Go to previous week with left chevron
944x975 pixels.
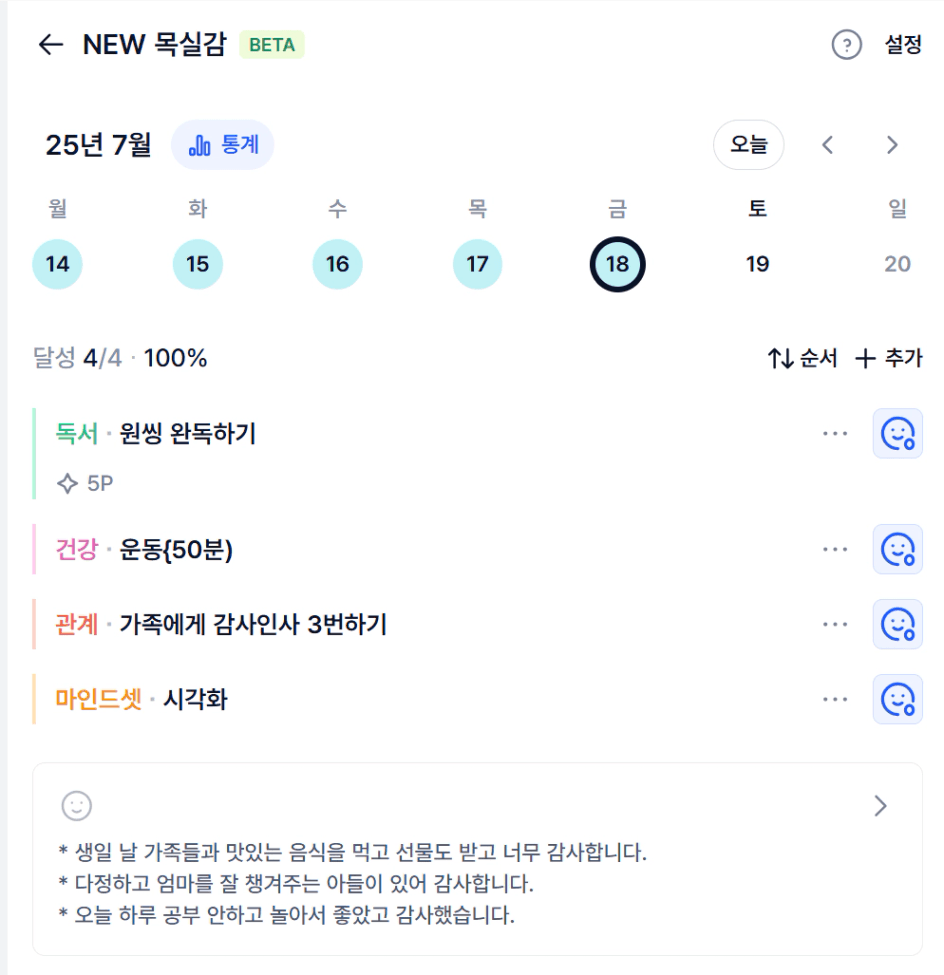tap(827, 145)
